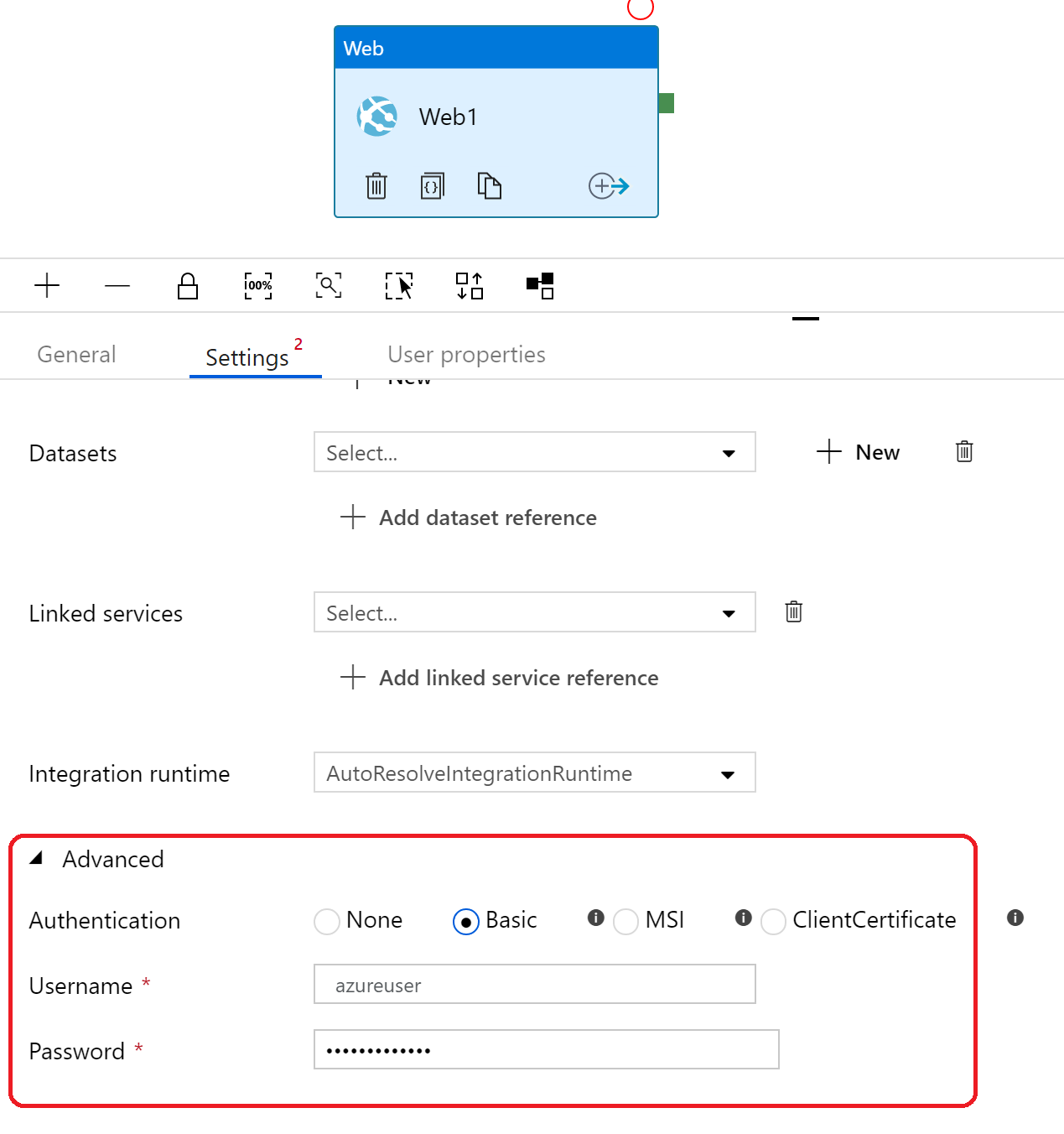The height and width of the screenshot is (1134, 1064).
Task: Click the Web1 activity name
Action: [x=449, y=117]
